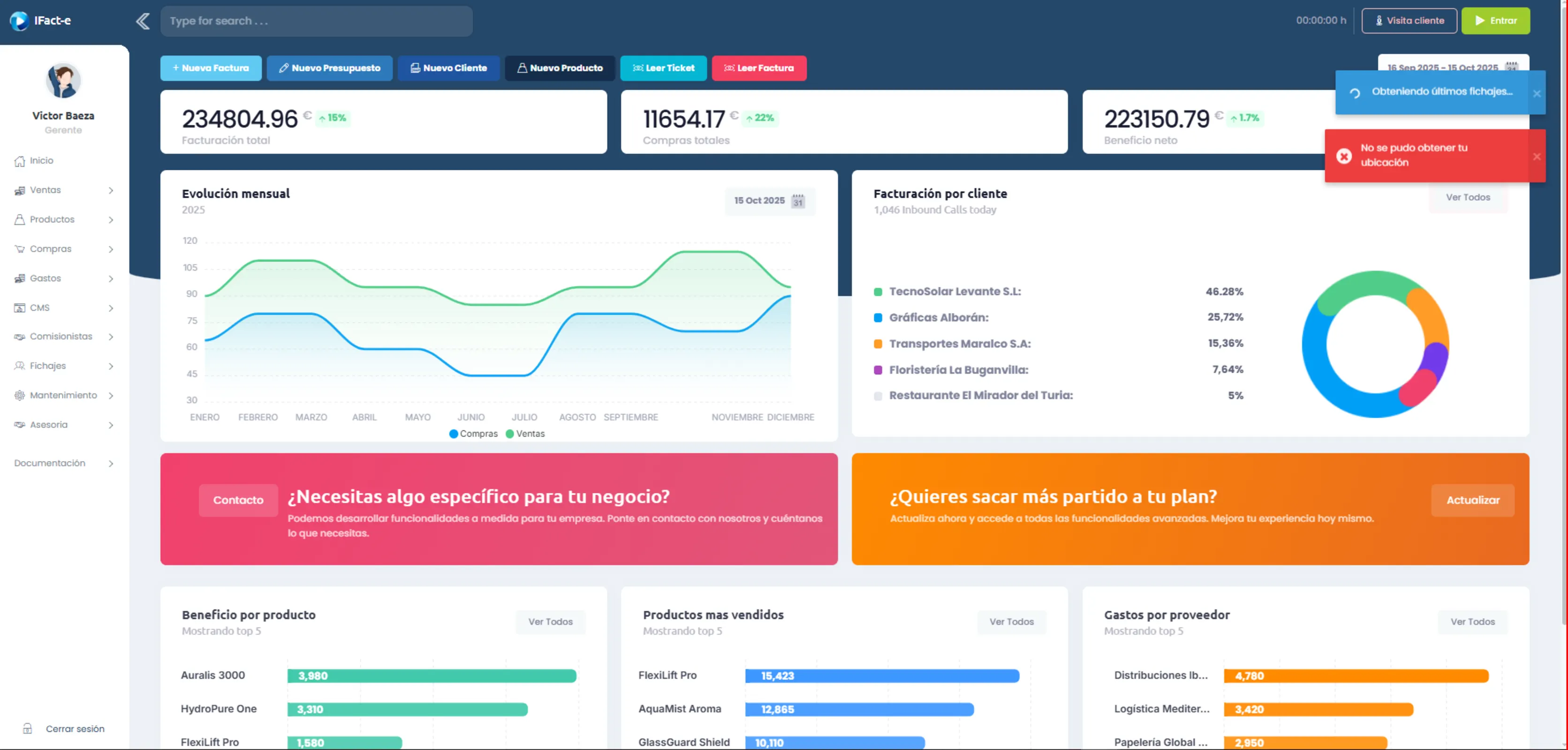The height and width of the screenshot is (750, 1568).
Task: Click Ver Todos in Beneficio por producto
Action: click(550, 622)
